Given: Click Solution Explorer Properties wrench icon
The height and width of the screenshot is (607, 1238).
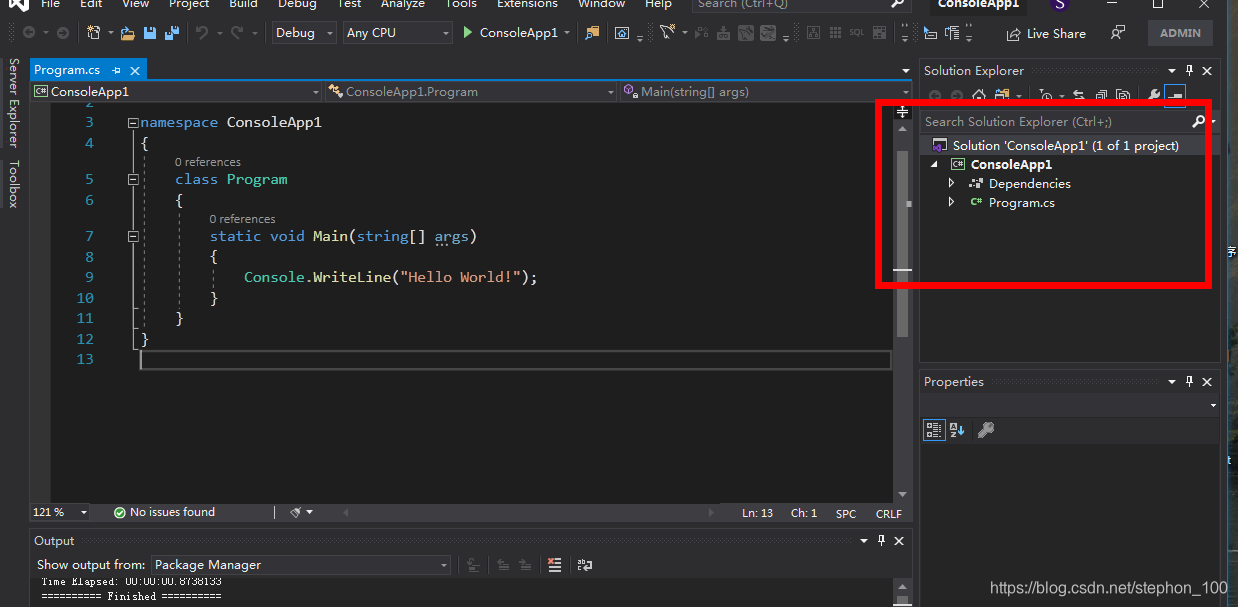Looking at the screenshot, I should point(1154,95).
